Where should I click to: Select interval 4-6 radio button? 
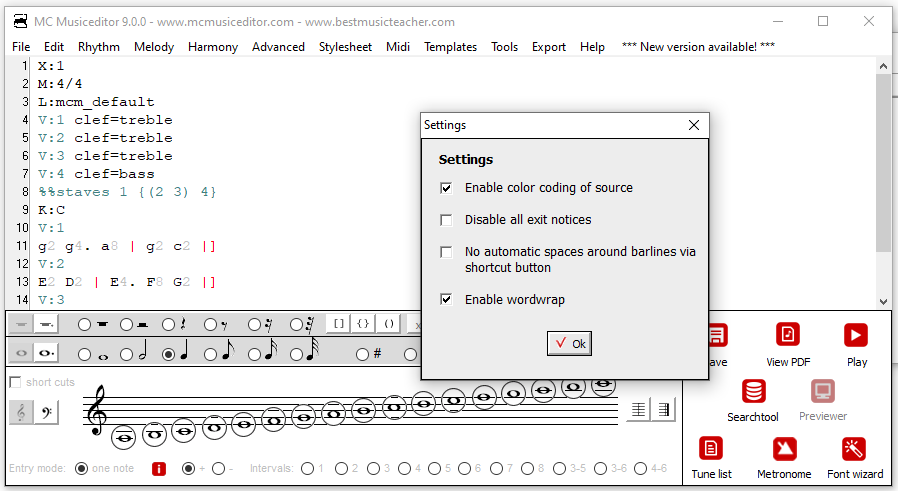click(x=640, y=469)
